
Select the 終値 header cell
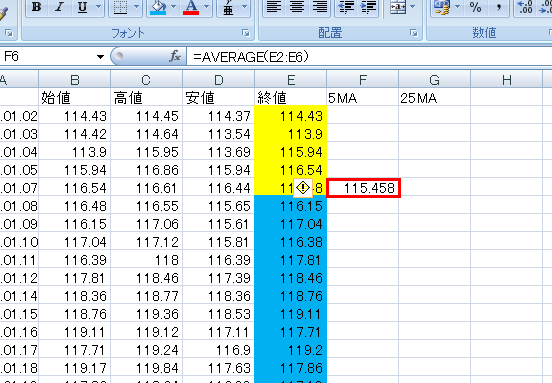coord(291,97)
